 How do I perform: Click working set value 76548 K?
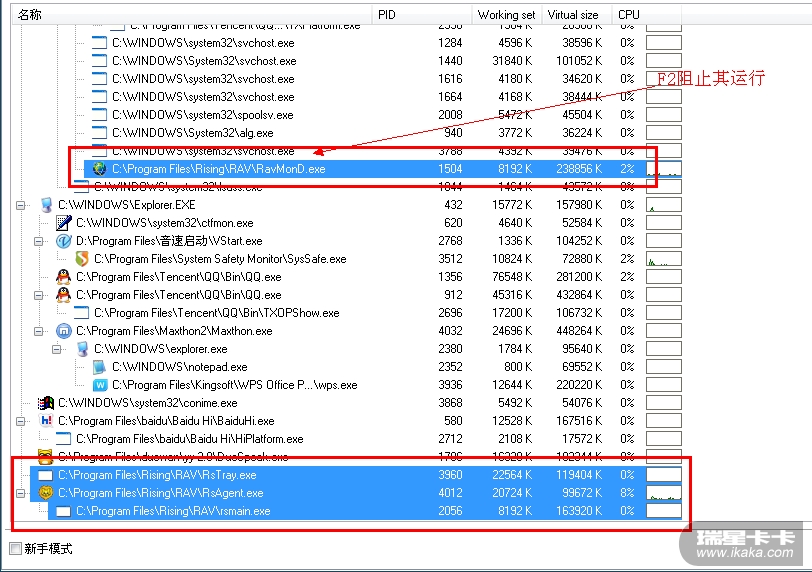tap(512, 277)
